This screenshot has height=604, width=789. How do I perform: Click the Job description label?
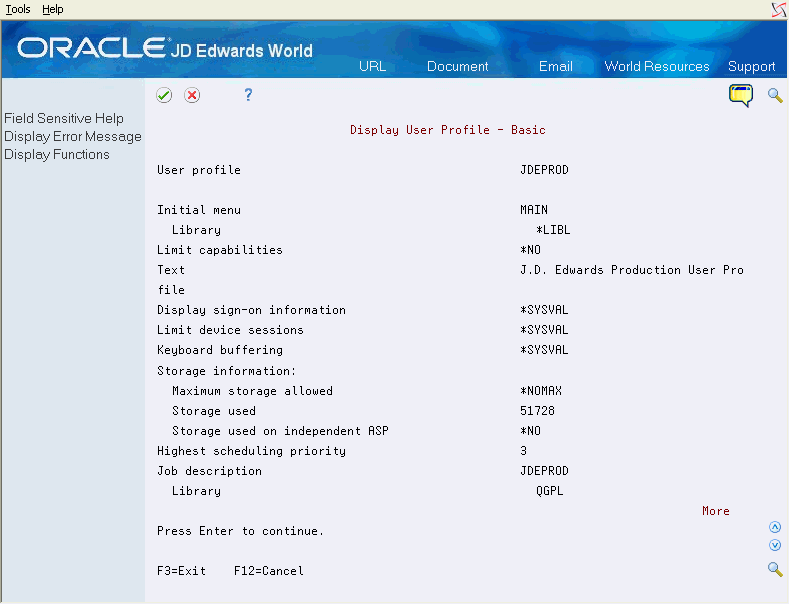click(209, 471)
